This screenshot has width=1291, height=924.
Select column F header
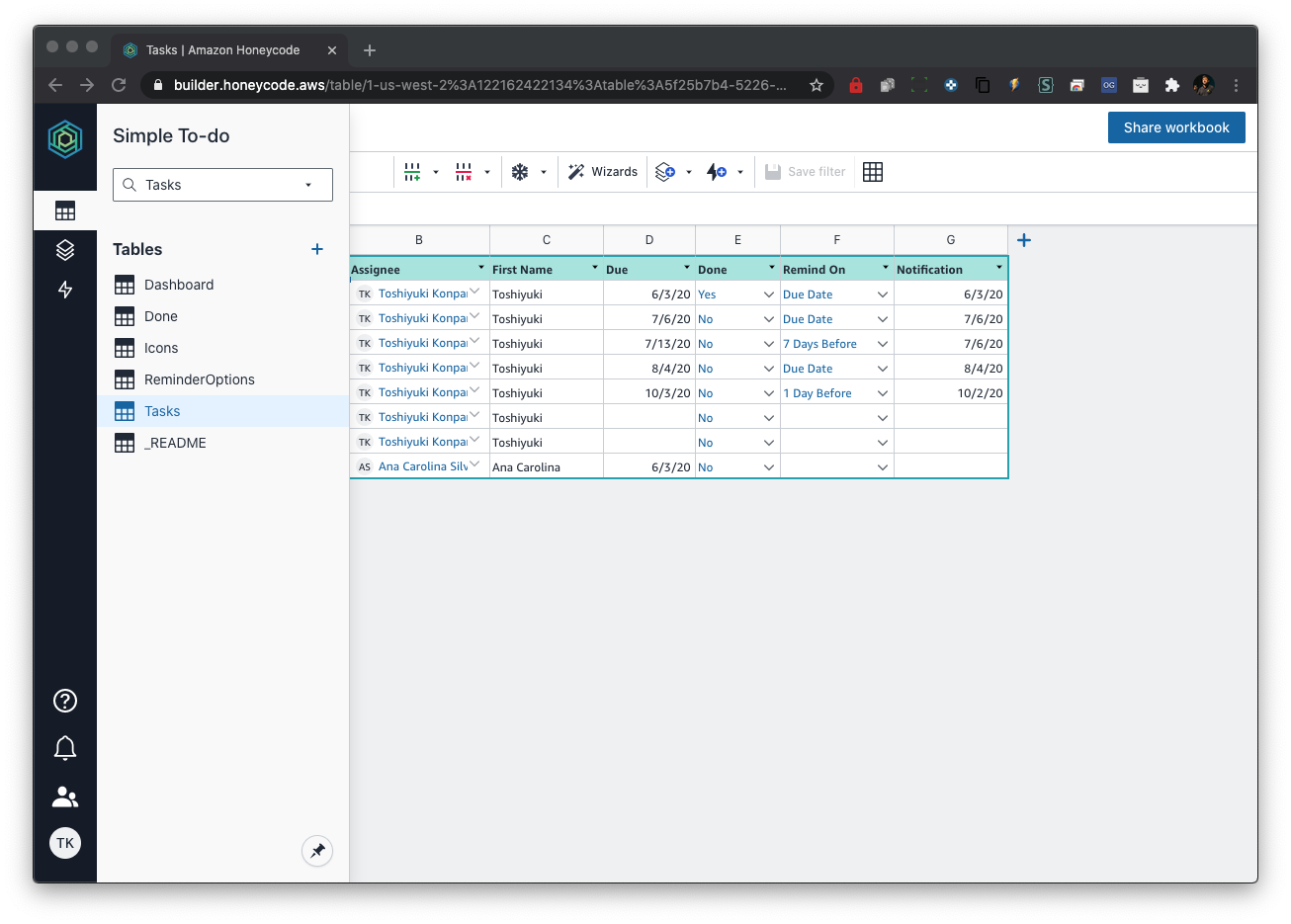837,240
